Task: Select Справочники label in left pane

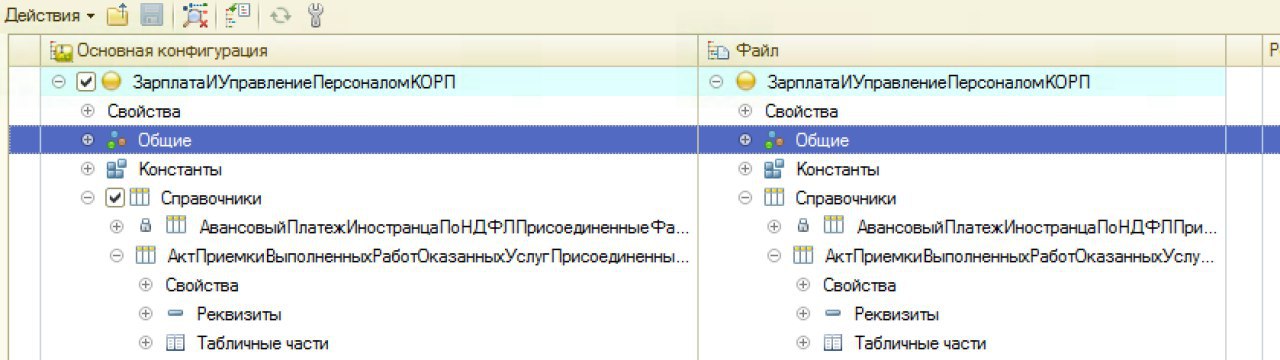Action: 212,198
